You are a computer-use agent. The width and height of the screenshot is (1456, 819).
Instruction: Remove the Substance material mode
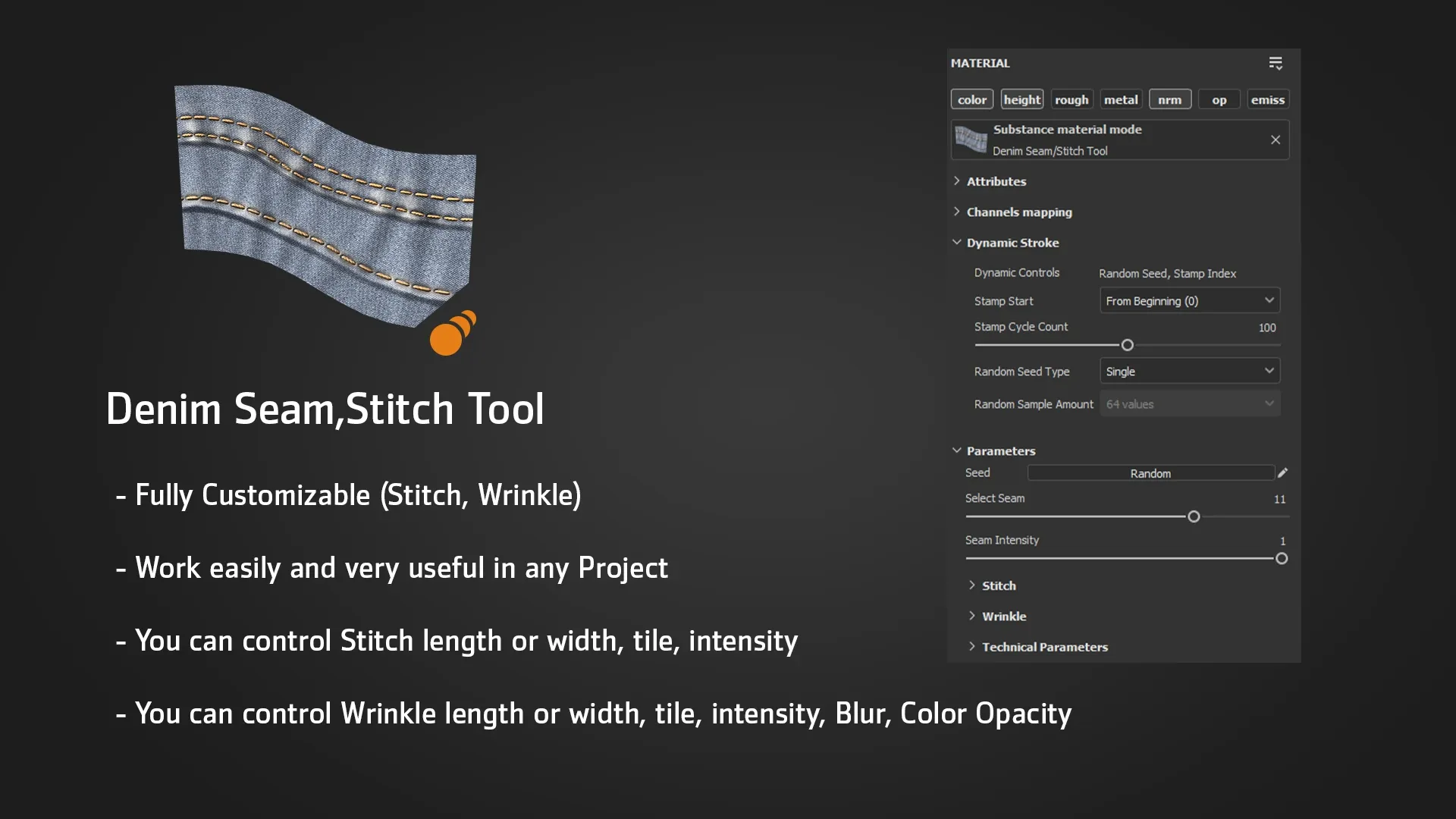pos(1276,140)
